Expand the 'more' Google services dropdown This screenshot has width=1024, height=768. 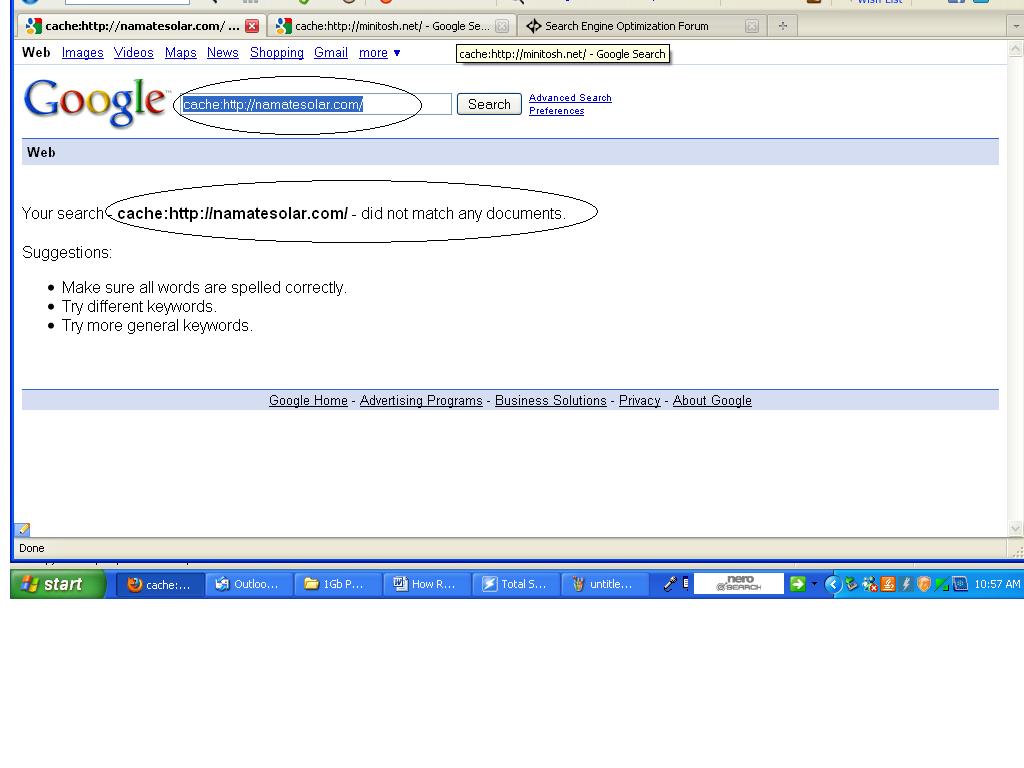click(x=379, y=52)
